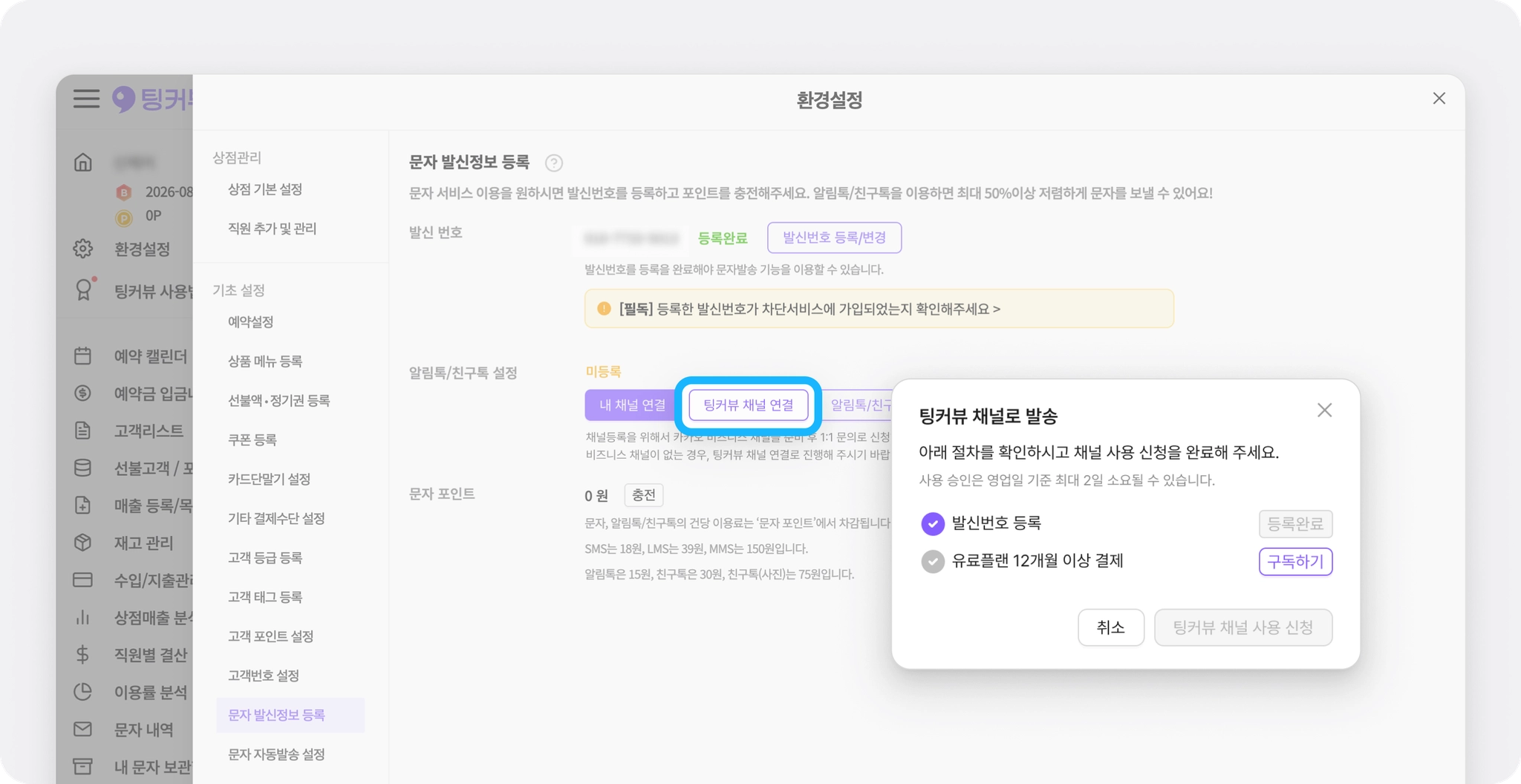Click the purple check beside 발신번호 등록
The image size is (1521, 784).
tap(933, 523)
